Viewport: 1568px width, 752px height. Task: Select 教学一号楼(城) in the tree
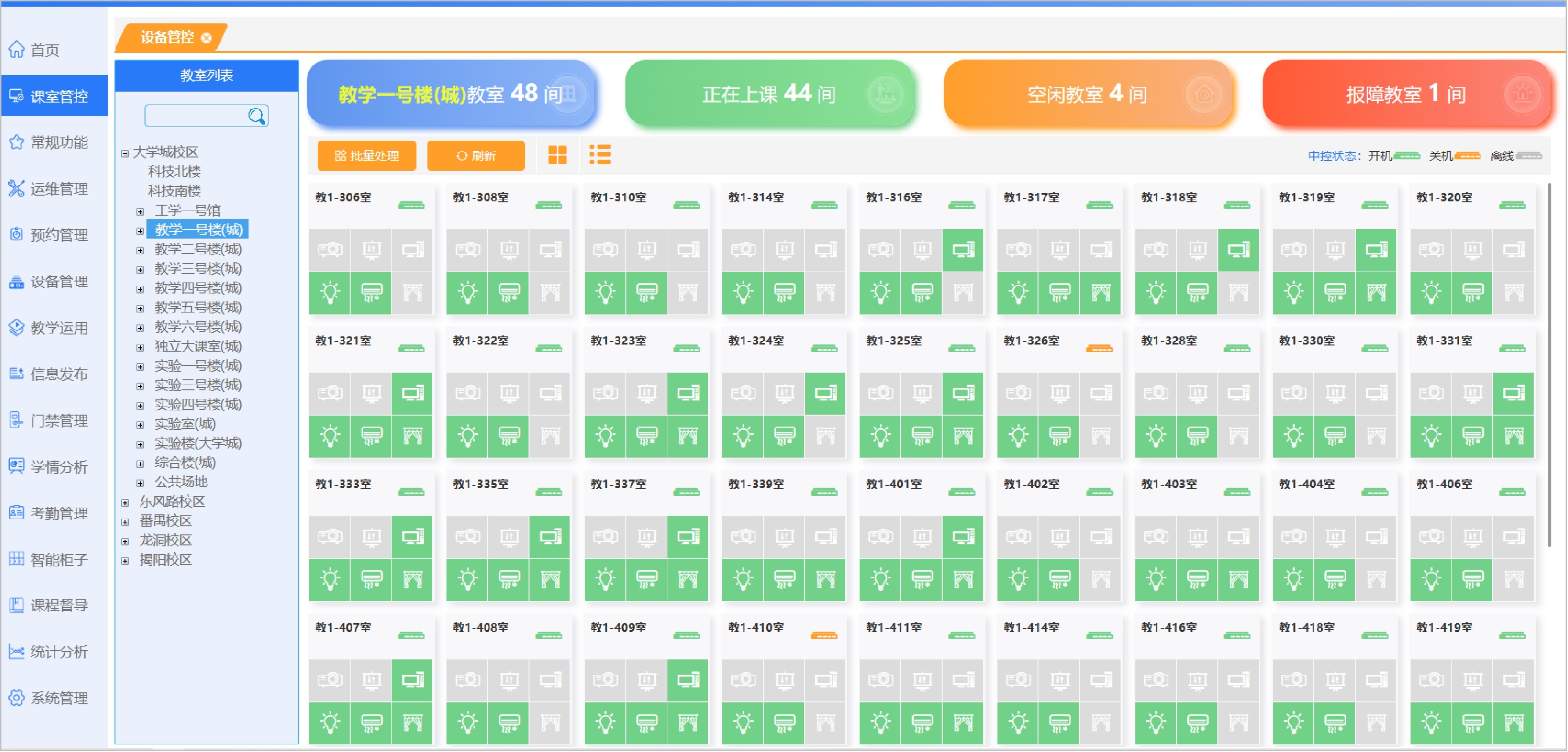198,230
